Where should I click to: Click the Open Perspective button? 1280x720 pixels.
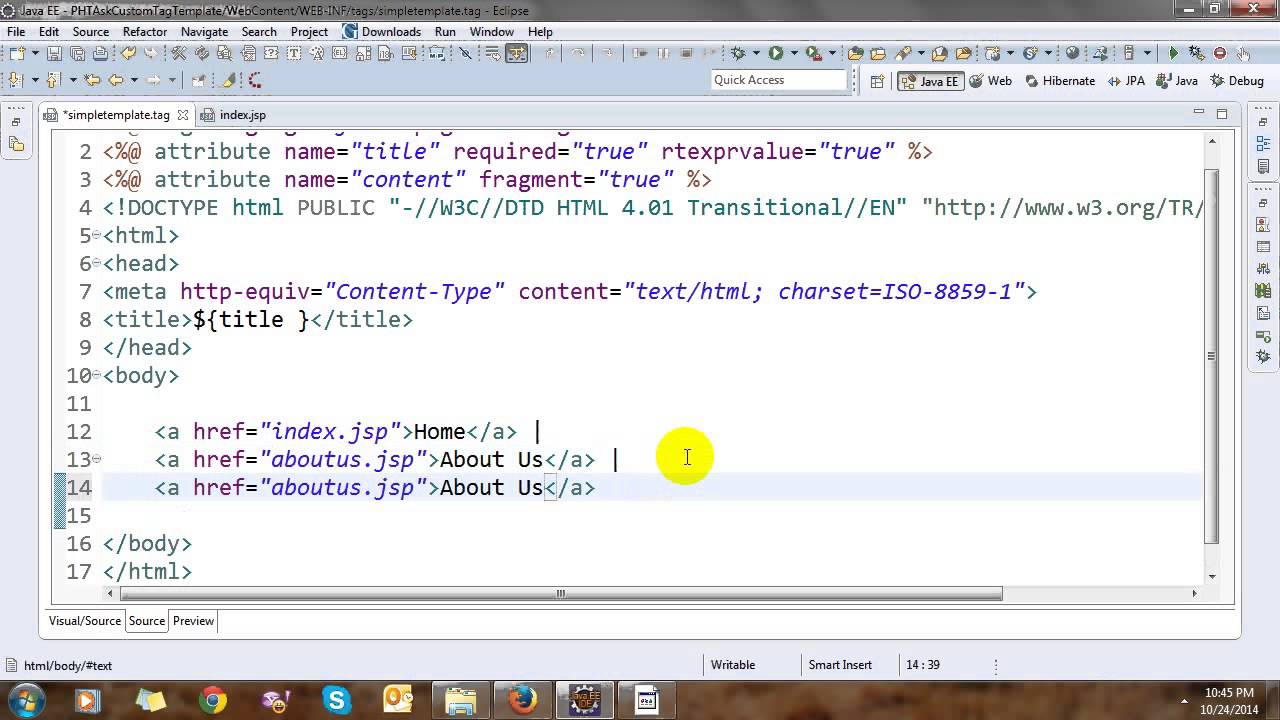pos(877,80)
